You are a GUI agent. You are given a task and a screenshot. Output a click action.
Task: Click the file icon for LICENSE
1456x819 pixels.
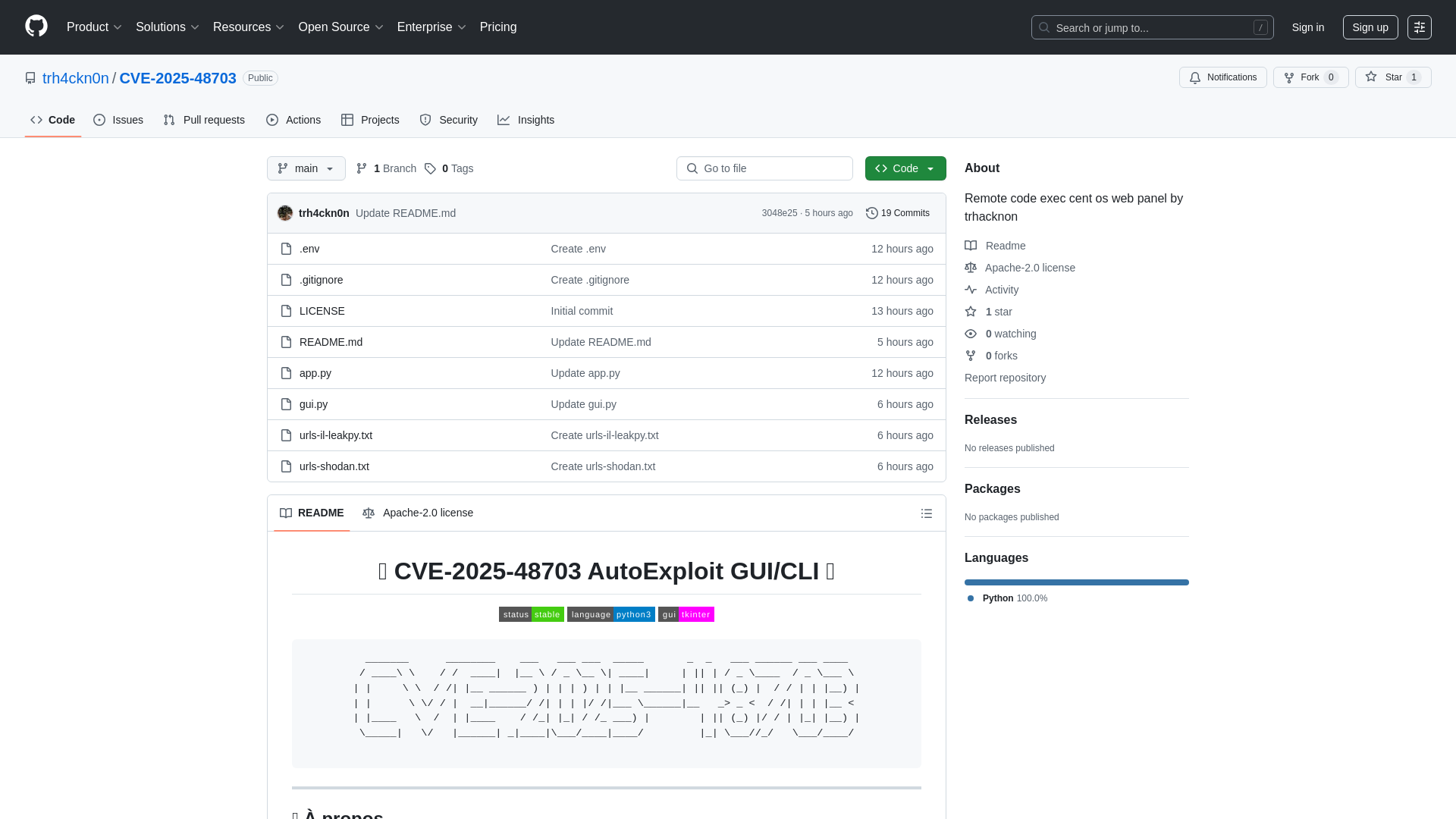click(286, 311)
